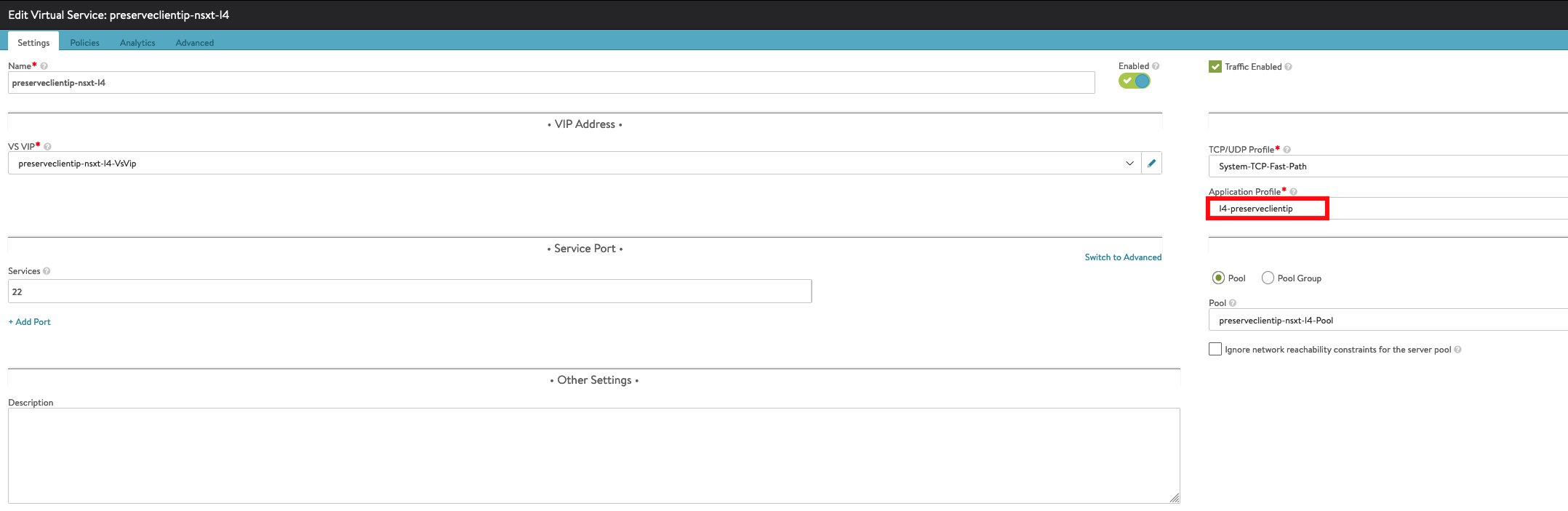
Task: Expand the VS VIP dropdown chevron
Action: tap(1129, 164)
